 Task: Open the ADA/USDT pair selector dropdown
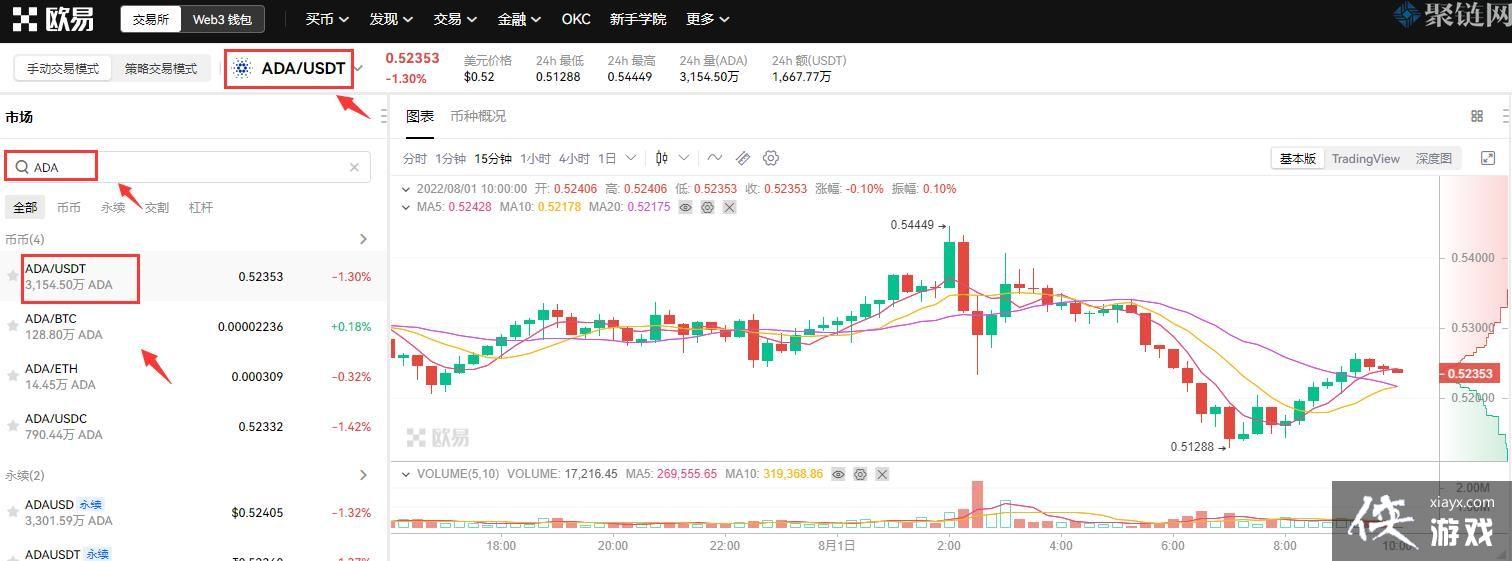359,69
